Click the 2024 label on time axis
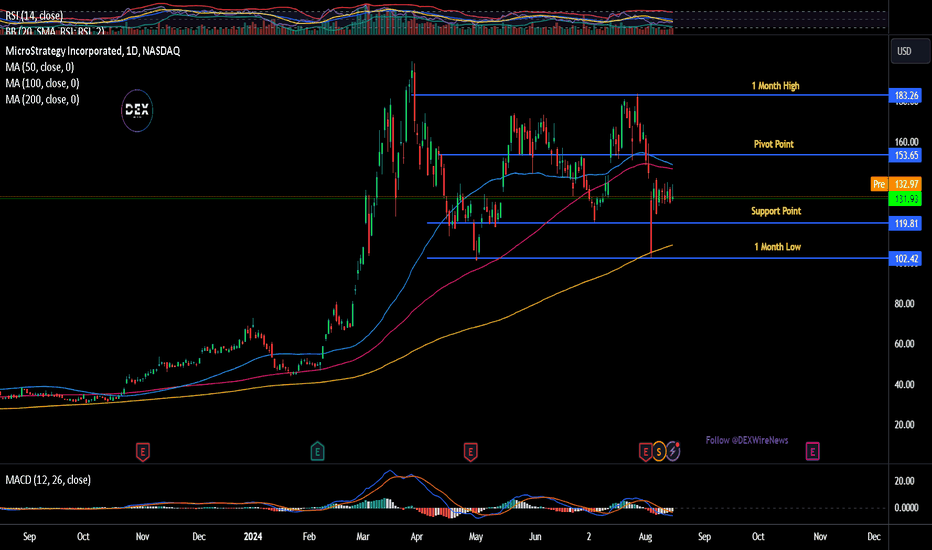This screenshot has width=932, height=550. 253,536
